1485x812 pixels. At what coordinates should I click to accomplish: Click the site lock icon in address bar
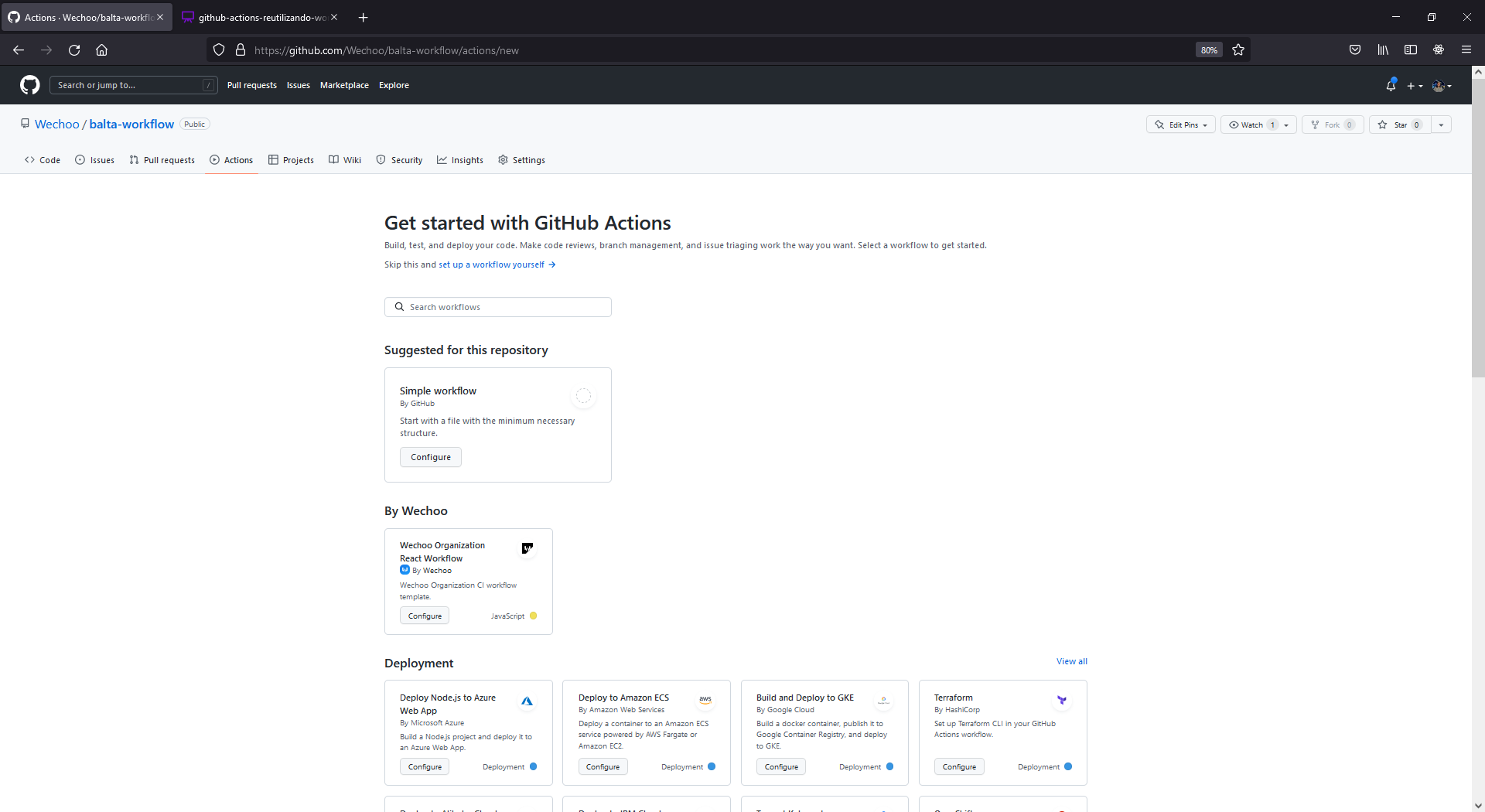(x=241, y=50)
